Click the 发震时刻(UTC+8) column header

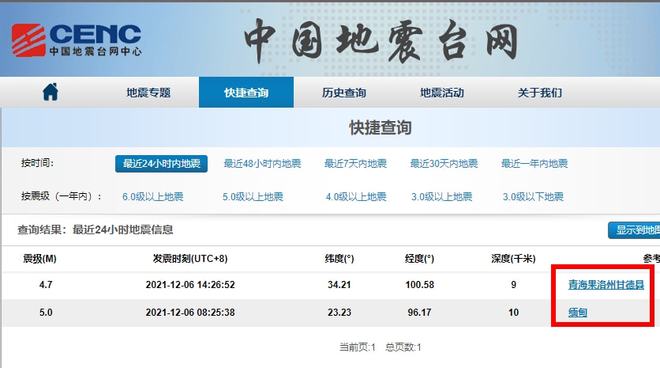(190, 259)
